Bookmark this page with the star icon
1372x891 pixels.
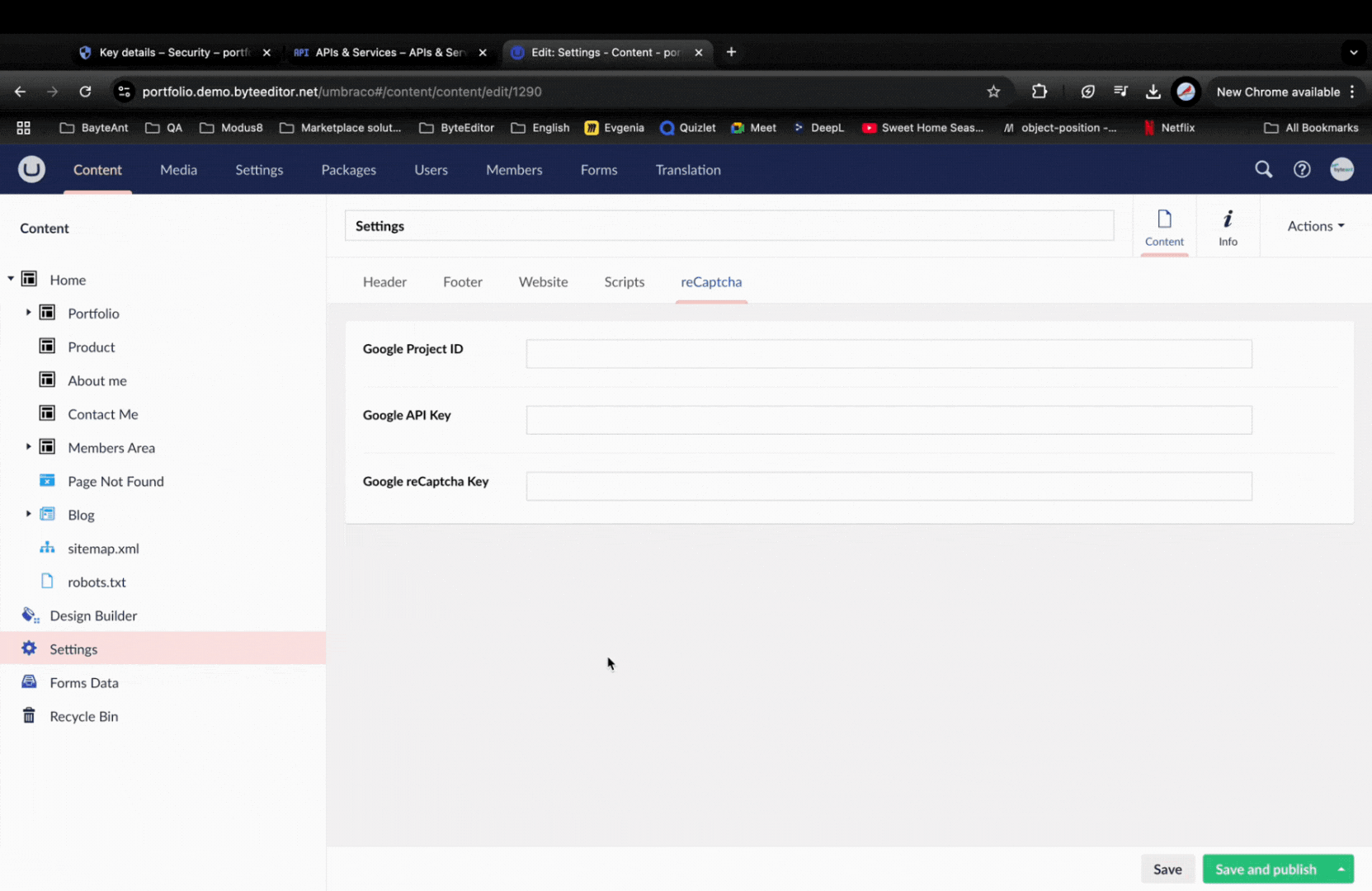[x=993, y=92]
